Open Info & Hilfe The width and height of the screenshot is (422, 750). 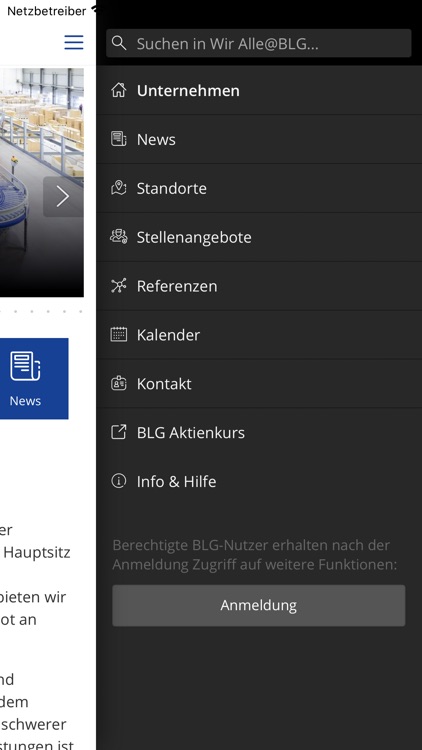[x=259, y=481]
